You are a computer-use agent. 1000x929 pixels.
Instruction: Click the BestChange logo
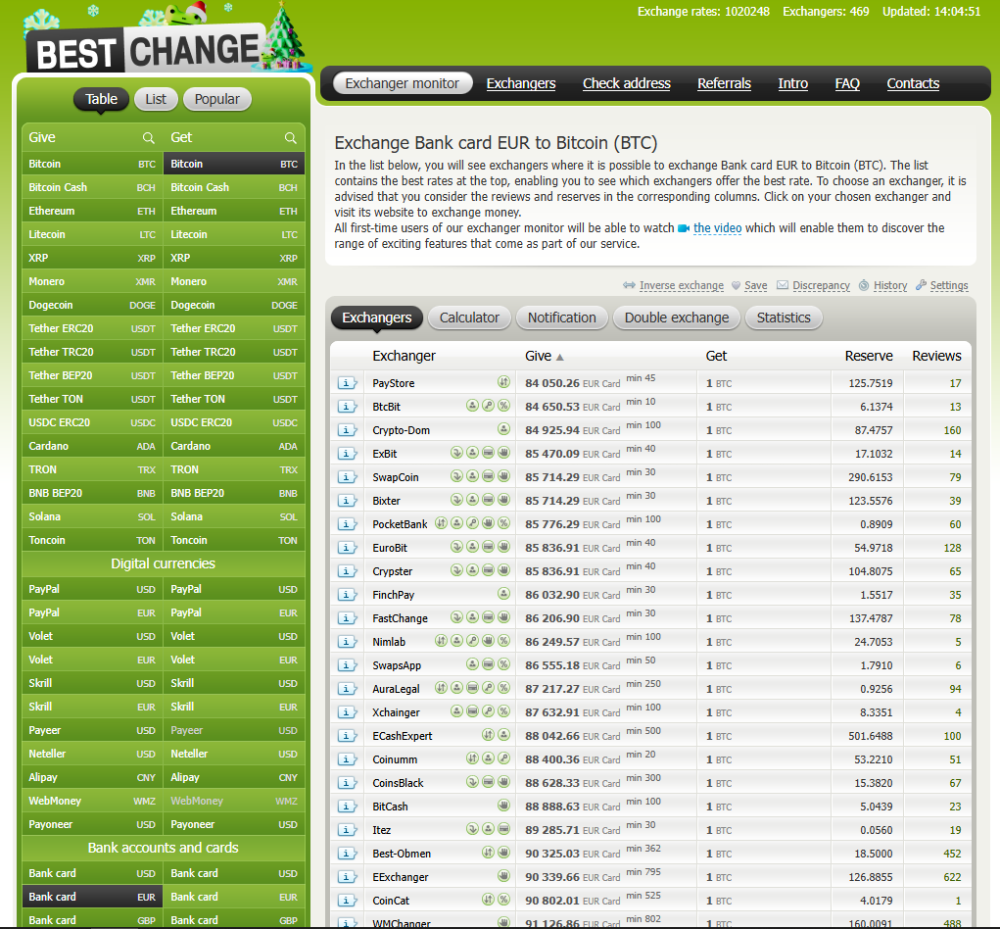(x=145, y=50)
